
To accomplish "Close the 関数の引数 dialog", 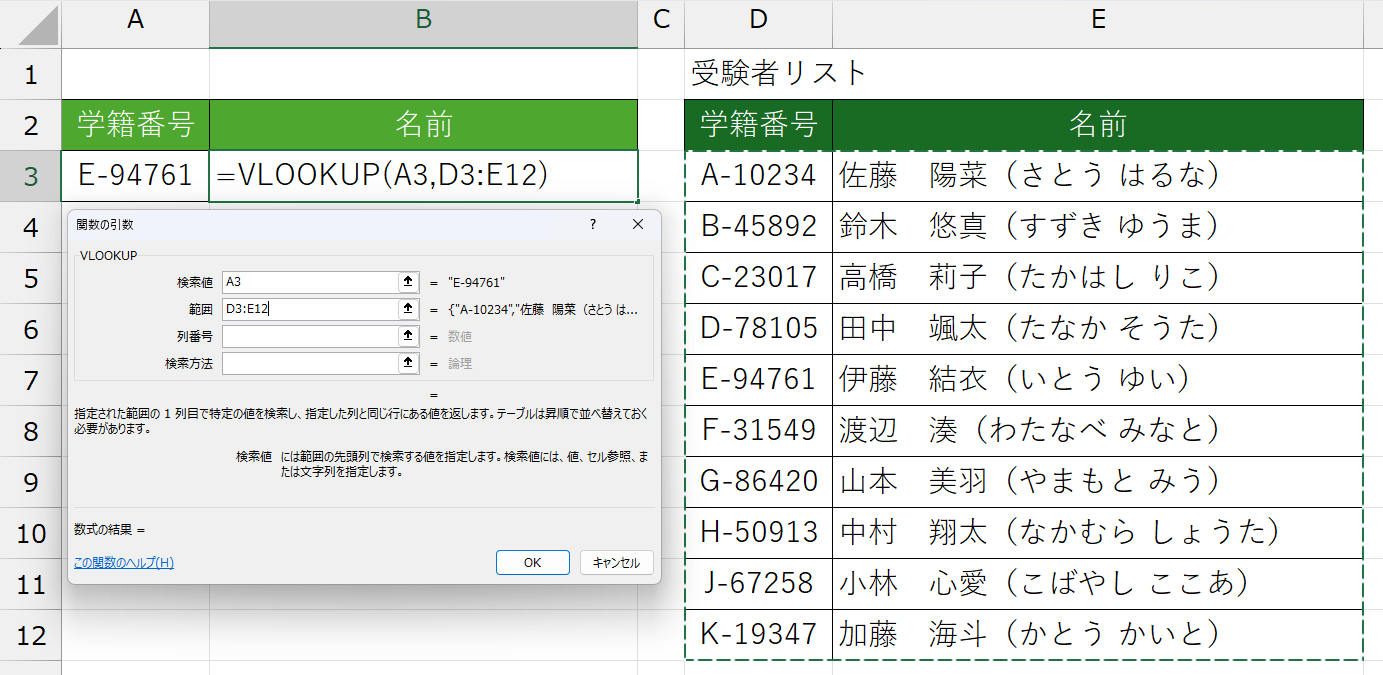I will [638, 225].
